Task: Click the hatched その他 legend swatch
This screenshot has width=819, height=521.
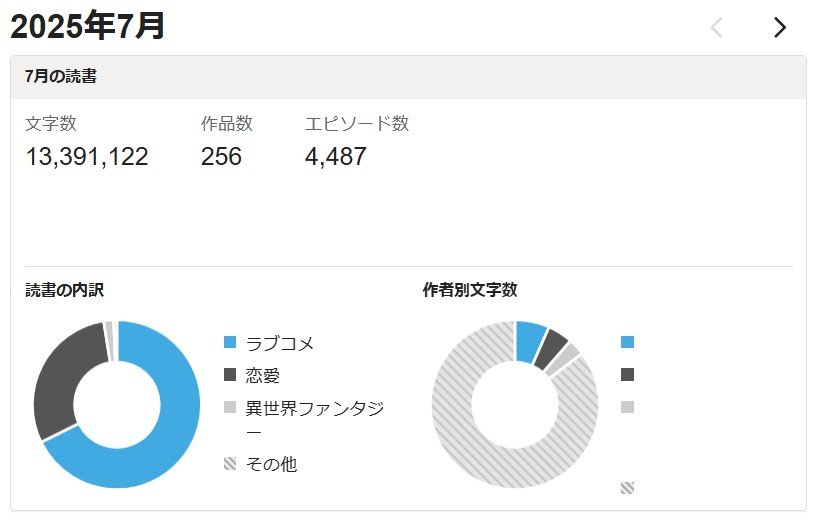Action: coord(231,464)
